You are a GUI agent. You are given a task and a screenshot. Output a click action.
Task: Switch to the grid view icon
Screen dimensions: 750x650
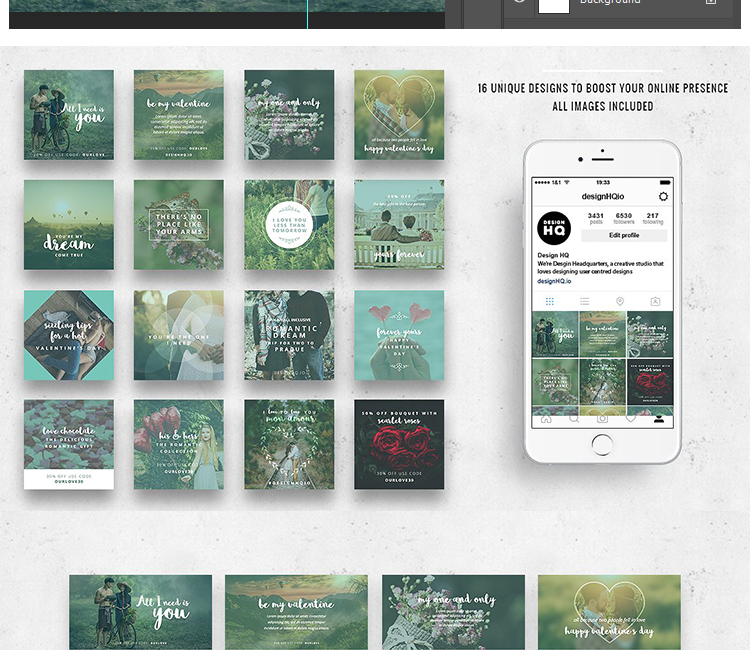point(549,301)
